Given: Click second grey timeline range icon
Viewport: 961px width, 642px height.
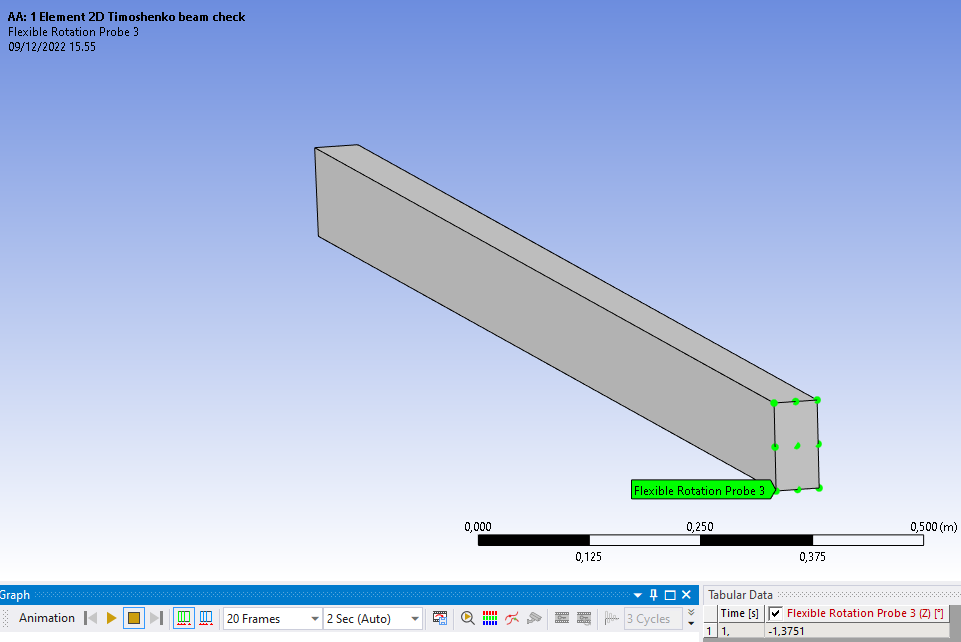Looking at the screenshot, I should [x=584, y=618].
